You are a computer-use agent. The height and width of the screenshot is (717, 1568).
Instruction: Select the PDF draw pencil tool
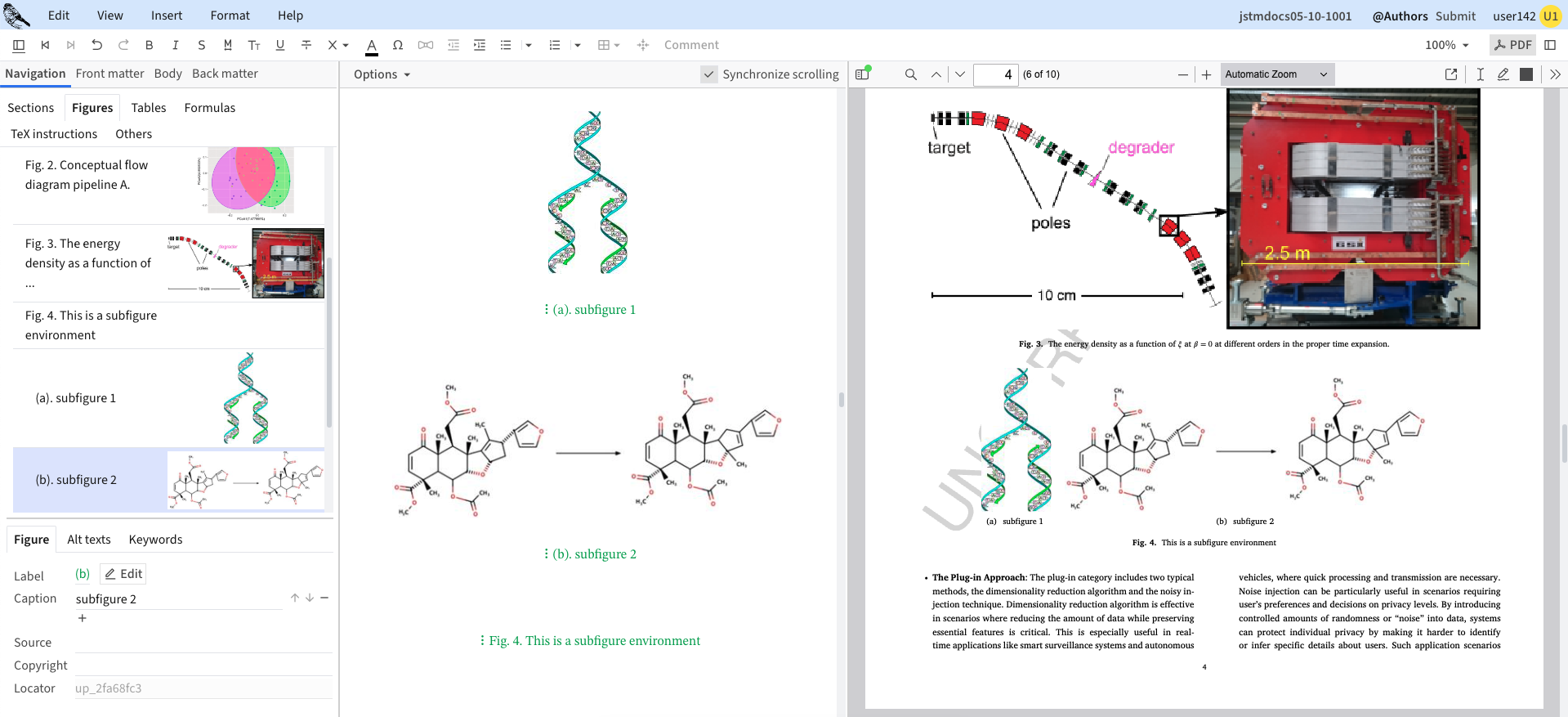pyautogui.click(x=1503, y=74)
